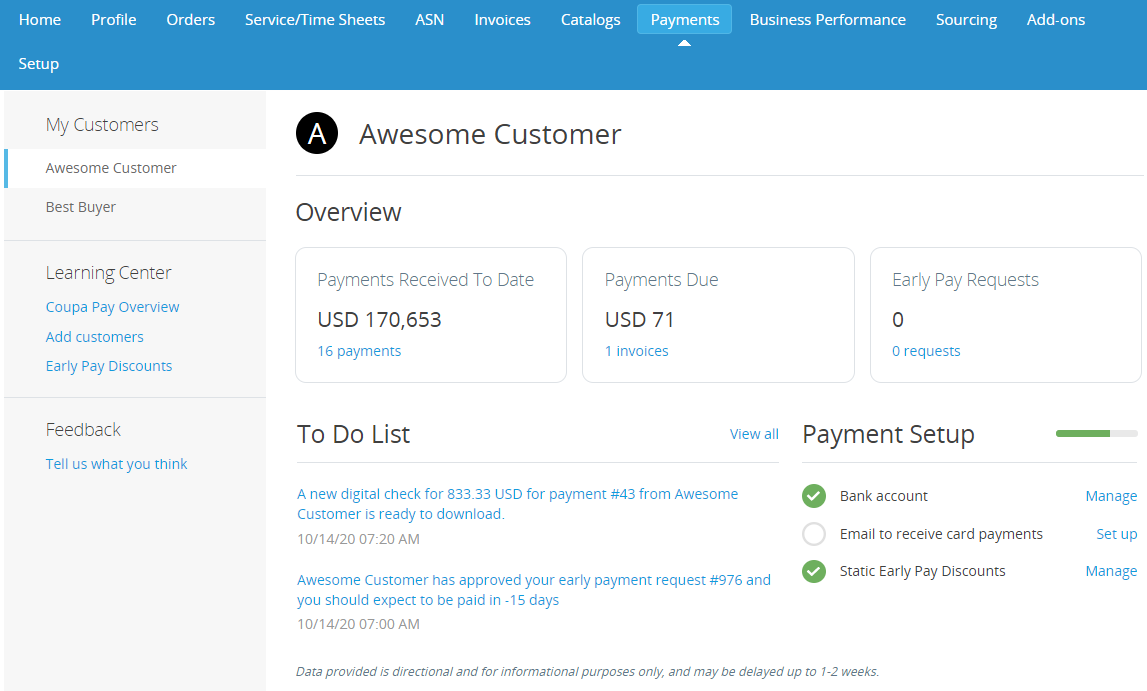Click the Awesome Customer page title
Viewport: 1147px width, 691px height.
[x=489, y=135]
